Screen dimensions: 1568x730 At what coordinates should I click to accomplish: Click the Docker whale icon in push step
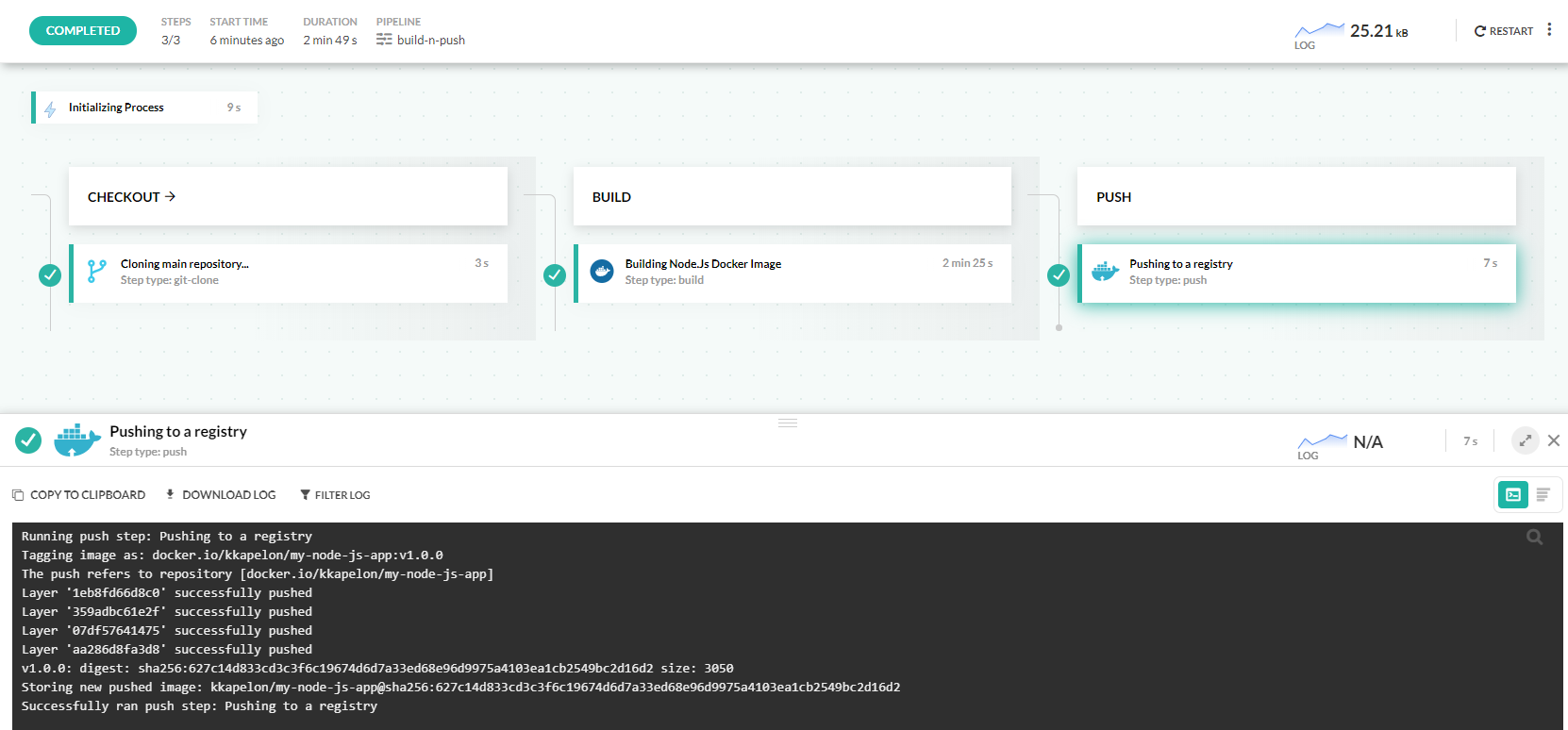pos(1105,272)
